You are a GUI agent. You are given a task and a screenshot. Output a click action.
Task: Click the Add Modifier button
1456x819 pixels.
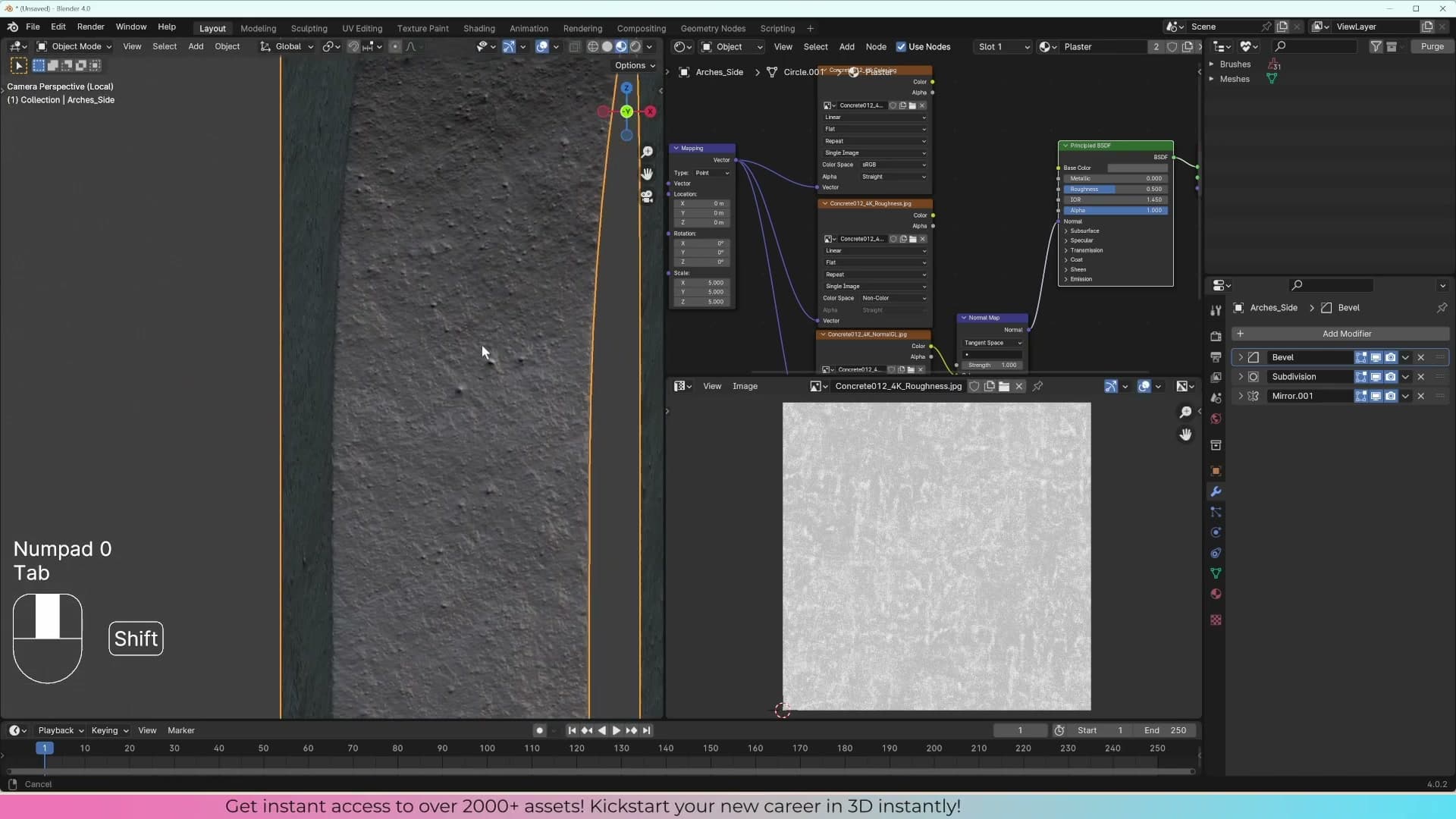tap(1341, 334)
